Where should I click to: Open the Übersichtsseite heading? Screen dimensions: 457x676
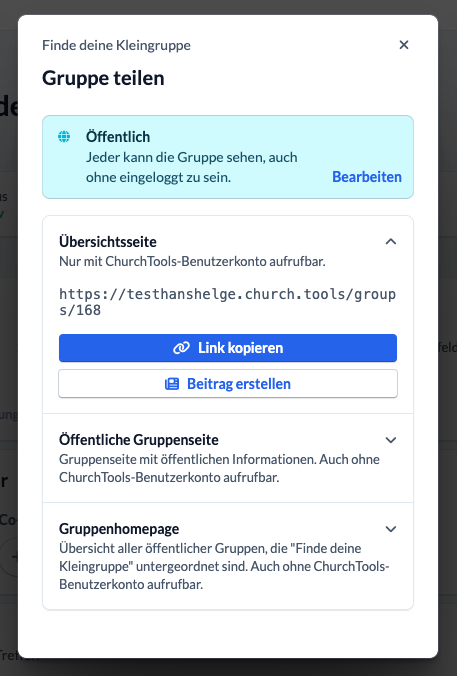[108, 241]
